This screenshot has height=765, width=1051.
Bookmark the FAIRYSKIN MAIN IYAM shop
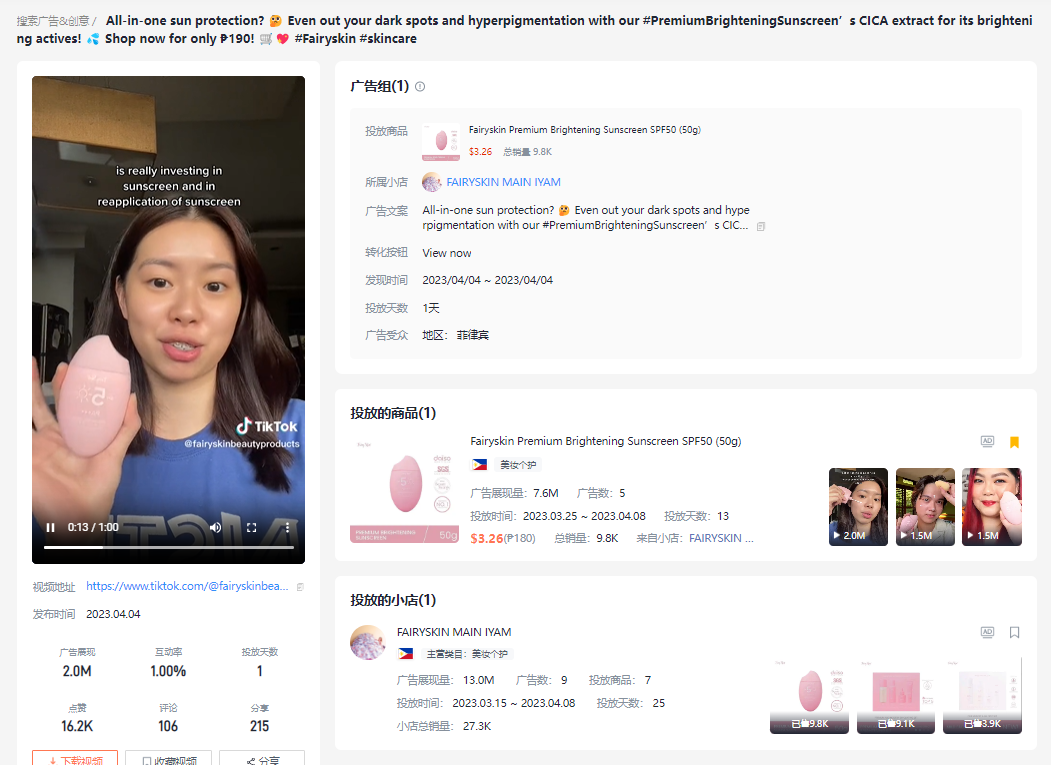coord(1014,632)
